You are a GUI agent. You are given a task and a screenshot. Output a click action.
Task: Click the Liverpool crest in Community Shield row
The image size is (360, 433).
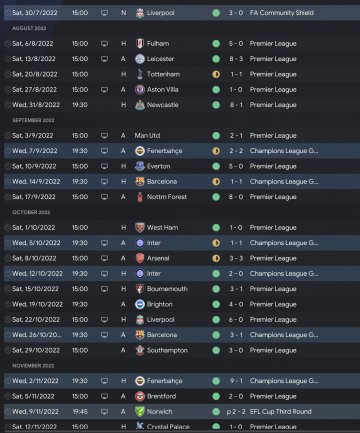140,13
